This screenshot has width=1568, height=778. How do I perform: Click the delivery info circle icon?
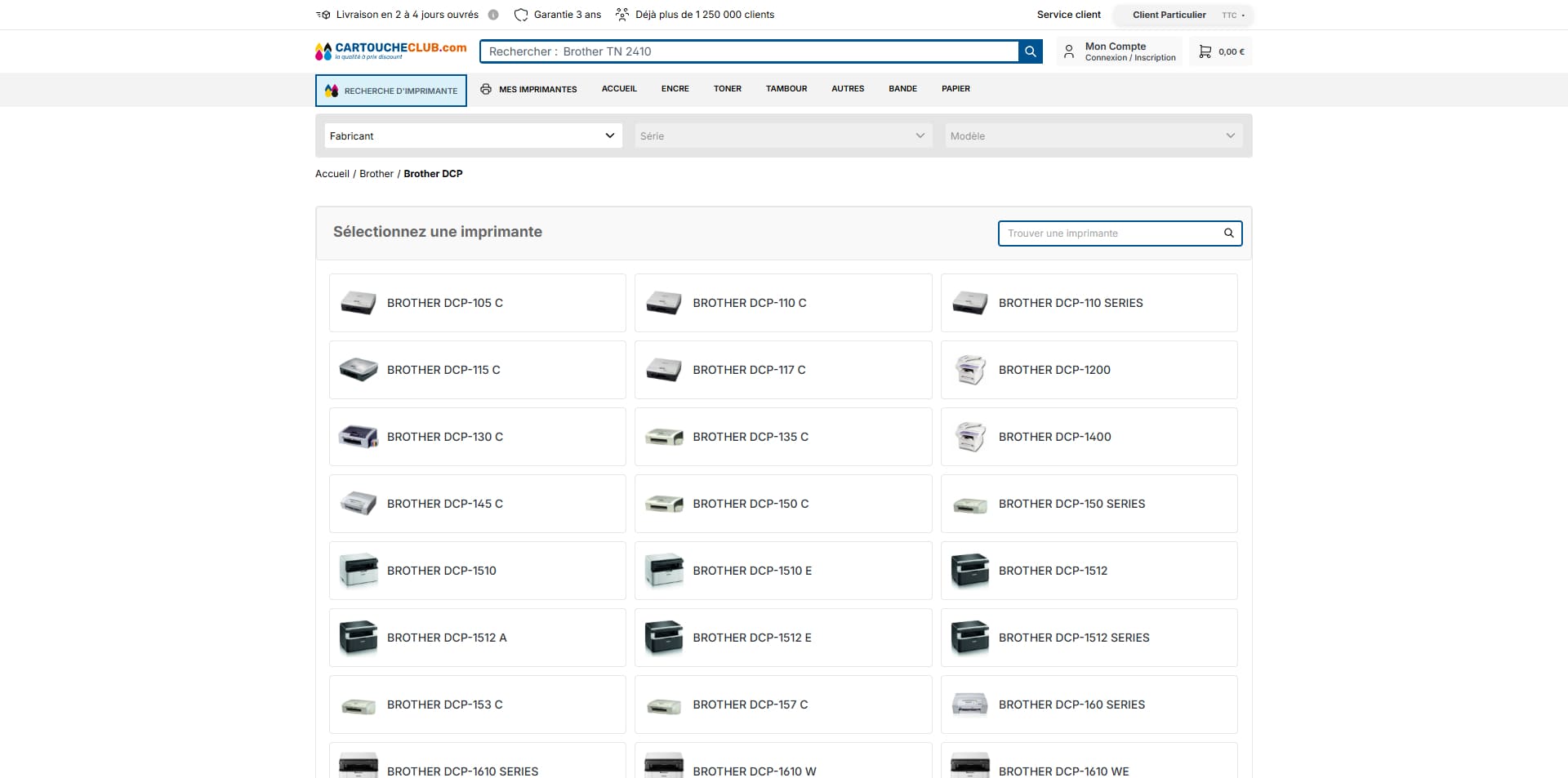click(x=493, y=15)
